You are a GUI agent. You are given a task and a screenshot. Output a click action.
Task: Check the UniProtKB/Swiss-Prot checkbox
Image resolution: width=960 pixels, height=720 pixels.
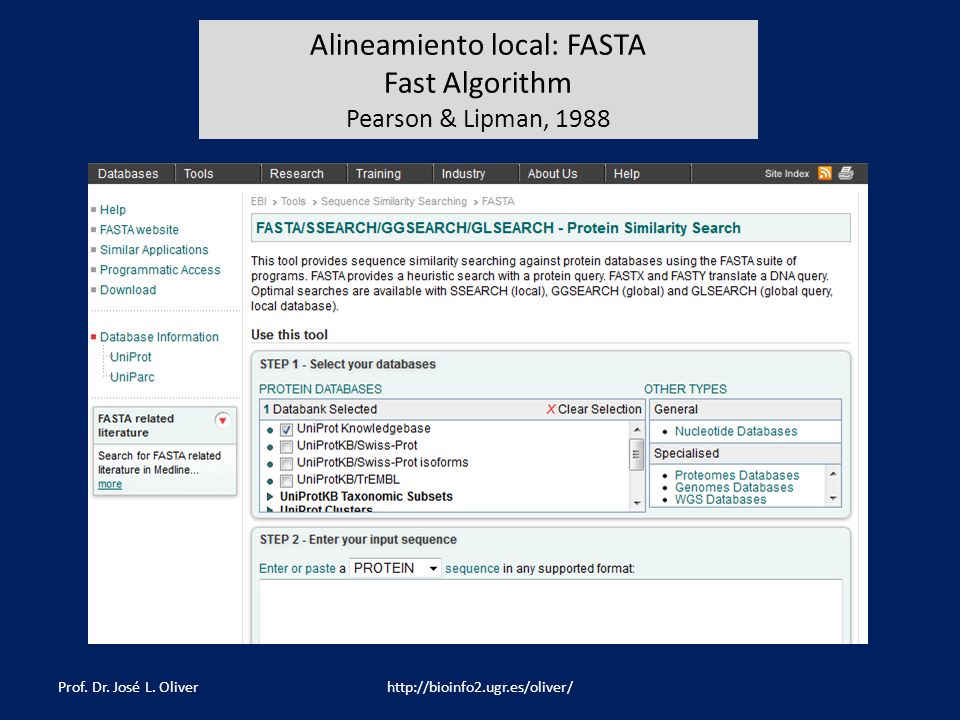[286, 446]
